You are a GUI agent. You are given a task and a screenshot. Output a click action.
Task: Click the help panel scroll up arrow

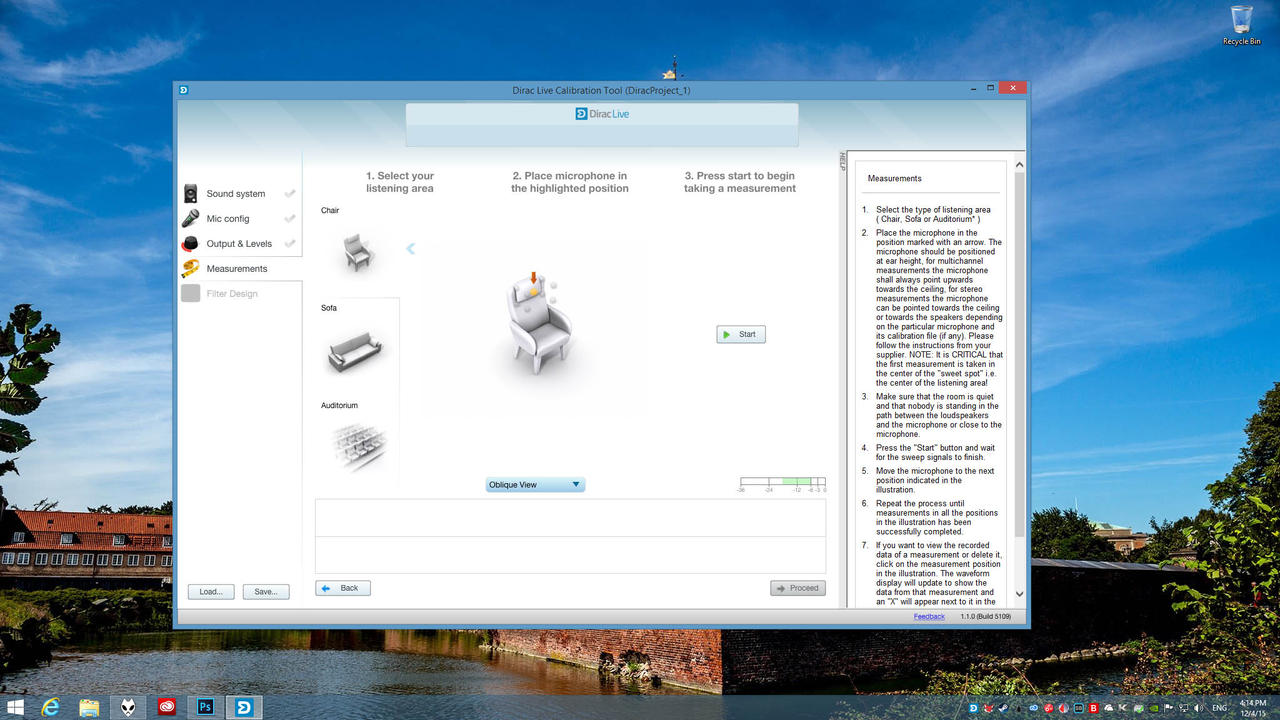coord(1019,165)
